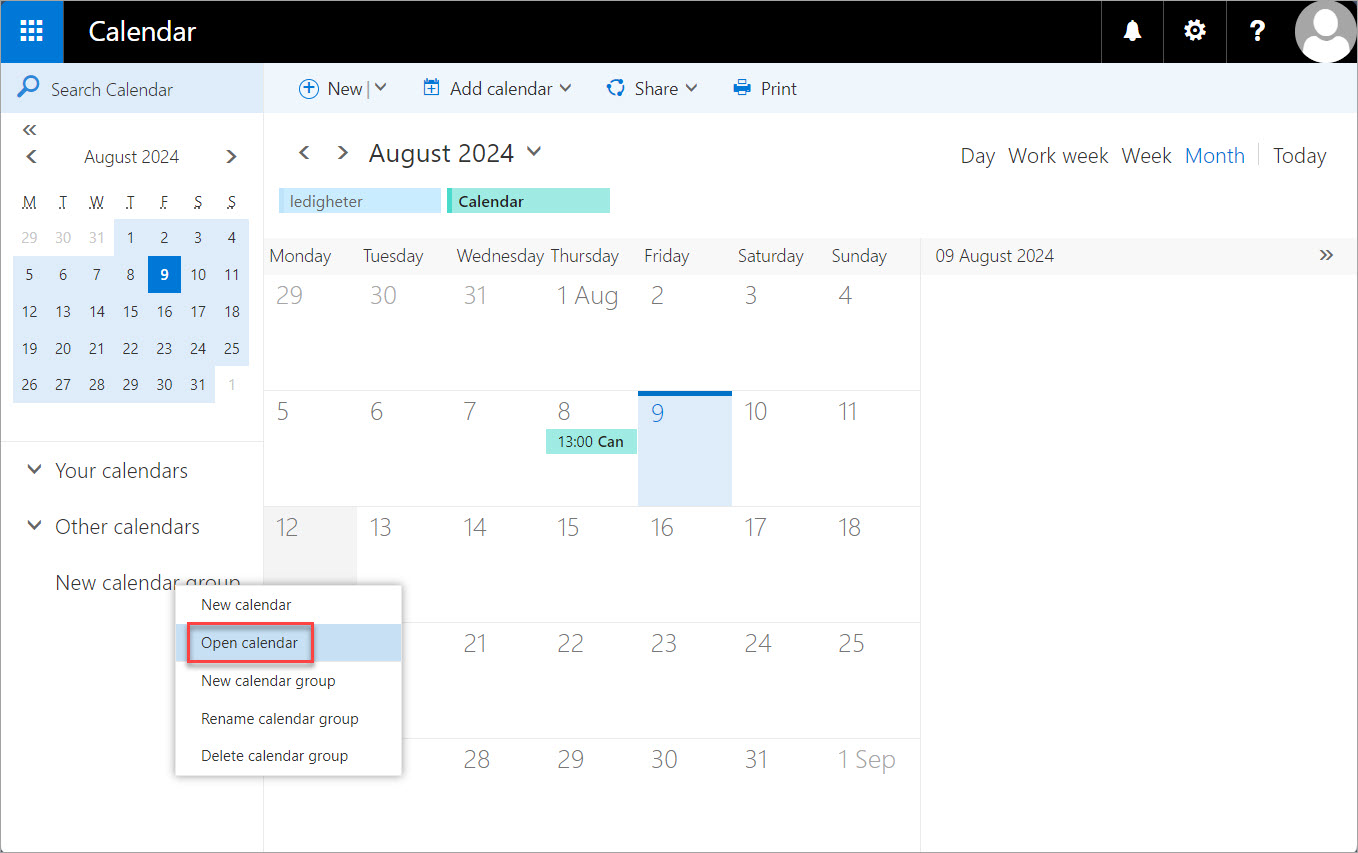Click the Other calendars label

(x=127, y=526)
